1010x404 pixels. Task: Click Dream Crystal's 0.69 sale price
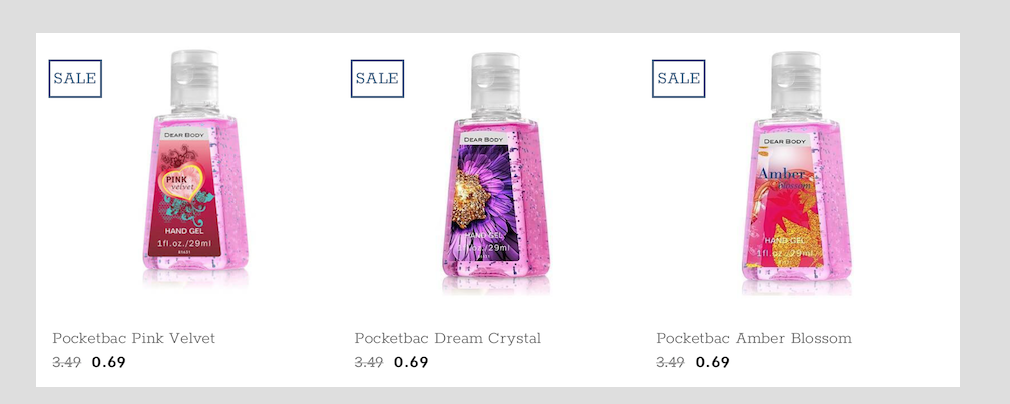(x=411, y=362)
